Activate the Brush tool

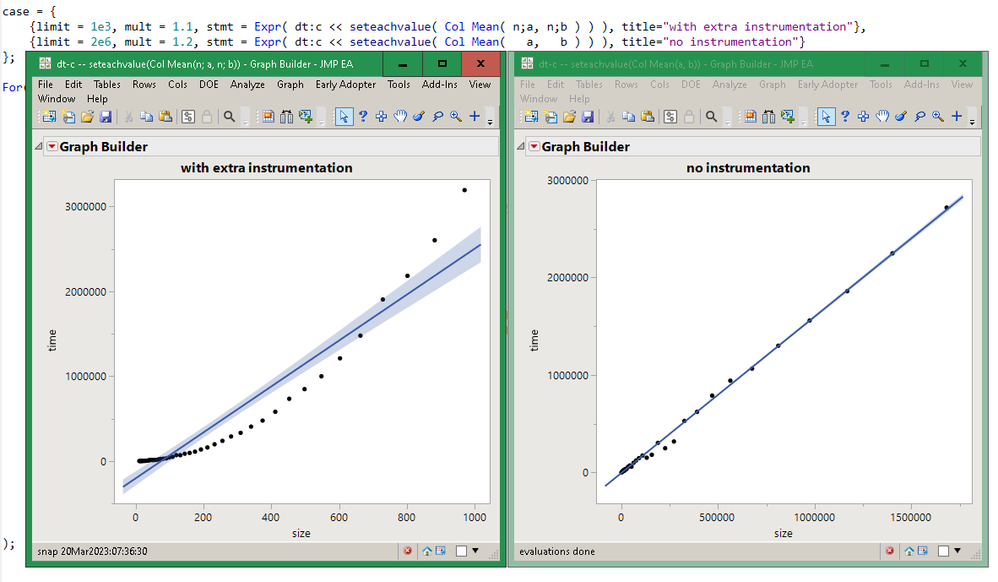[419, 117]
